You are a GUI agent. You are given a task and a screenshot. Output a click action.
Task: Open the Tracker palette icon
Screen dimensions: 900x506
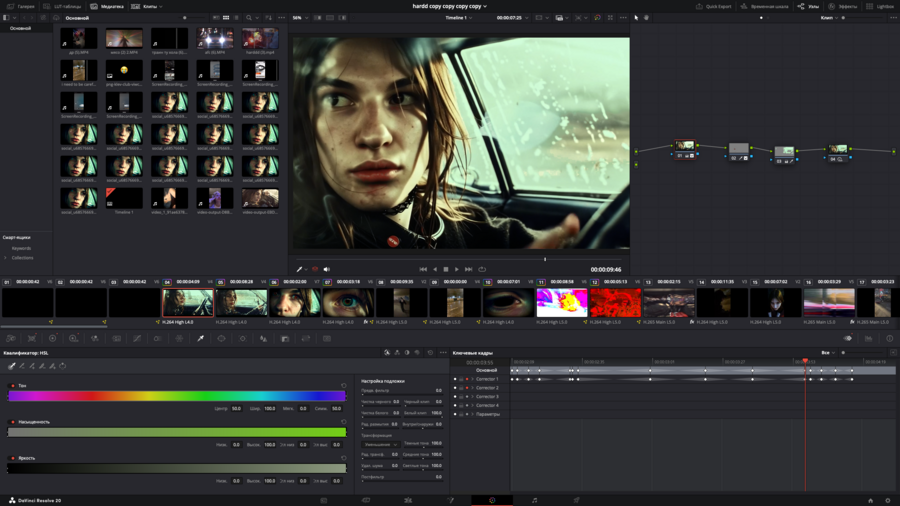(x=242, y=339)
